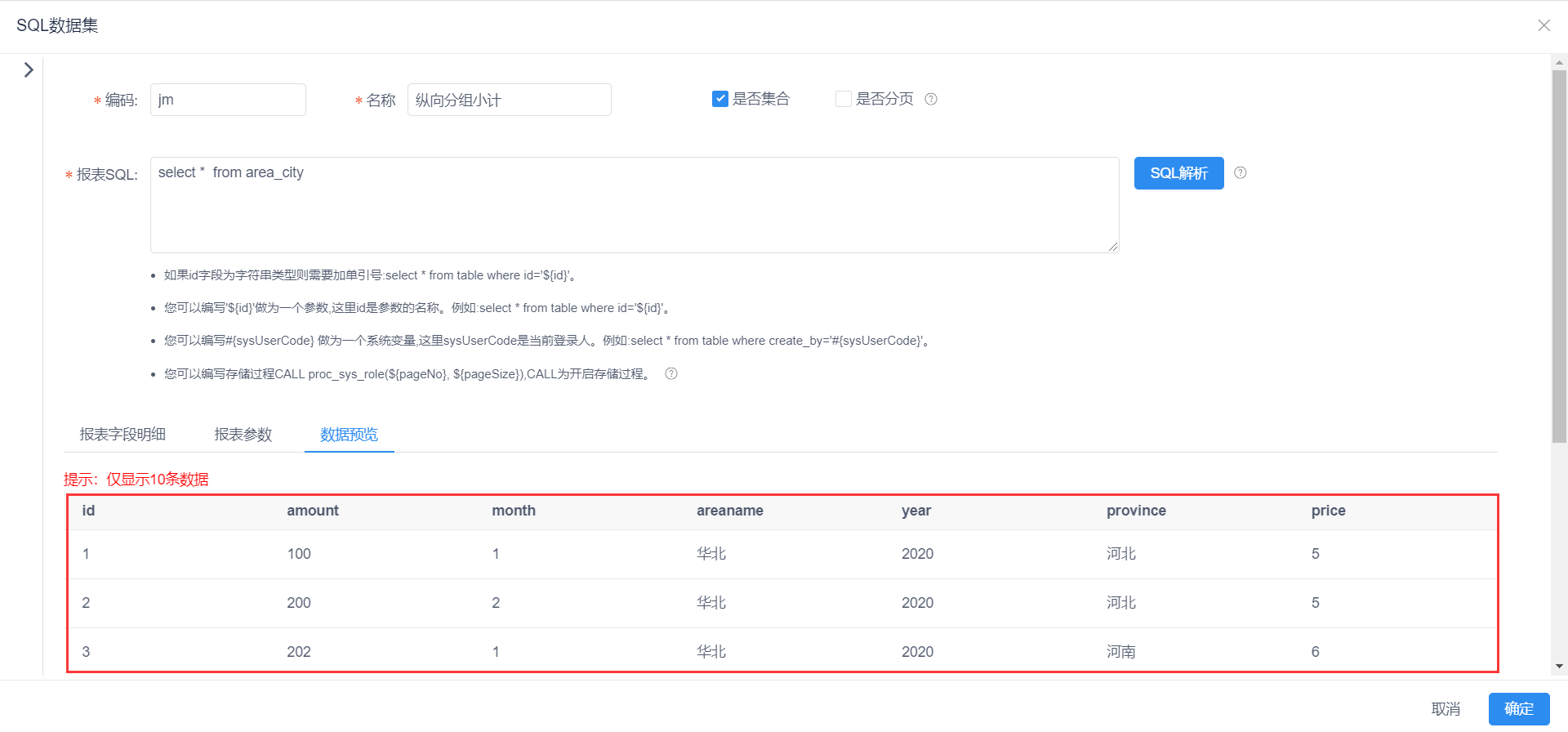Focus the 编码 input field
Viewport: 1568px width, 732px height.
[228, 100]
